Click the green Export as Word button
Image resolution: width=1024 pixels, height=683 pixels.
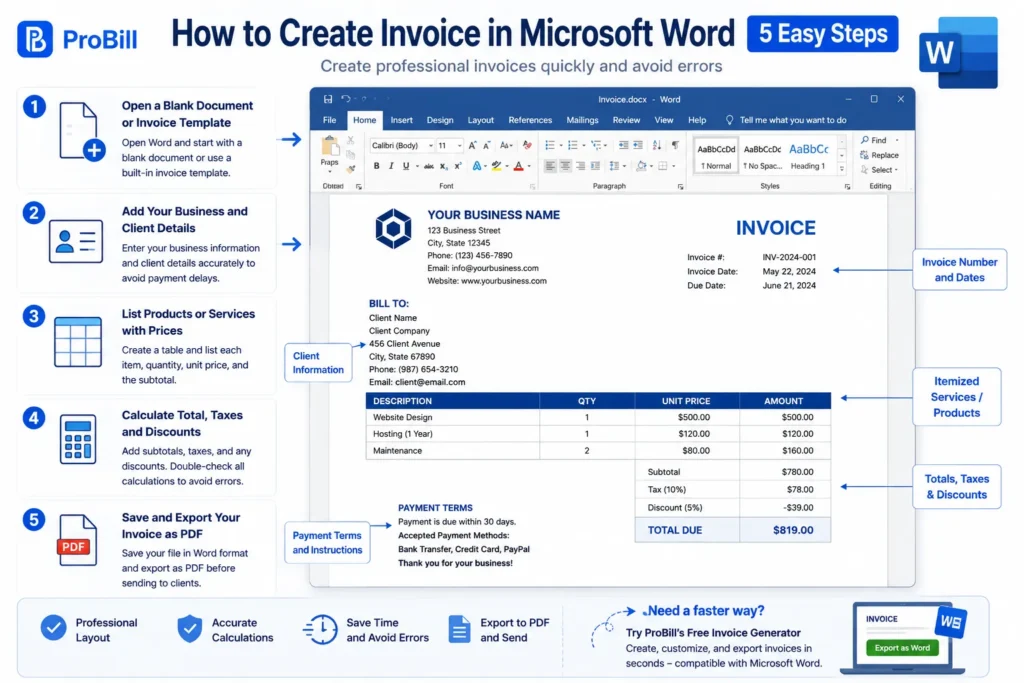902,648
